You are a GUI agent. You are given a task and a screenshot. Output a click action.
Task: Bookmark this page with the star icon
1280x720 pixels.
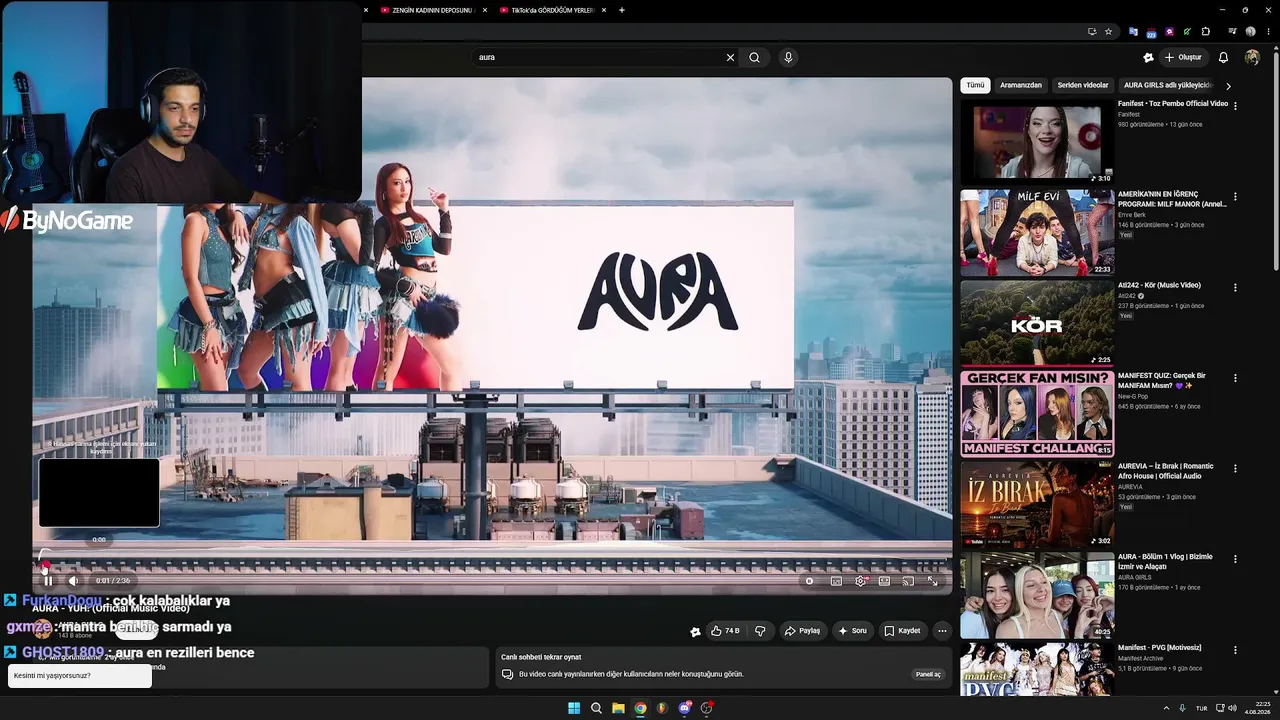(x=1108, y=31)
